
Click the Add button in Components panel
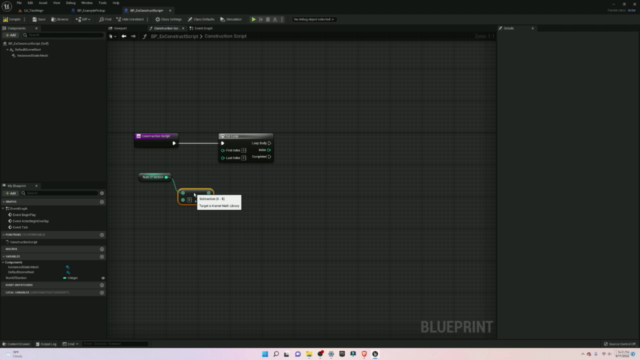tap(11, 35)
